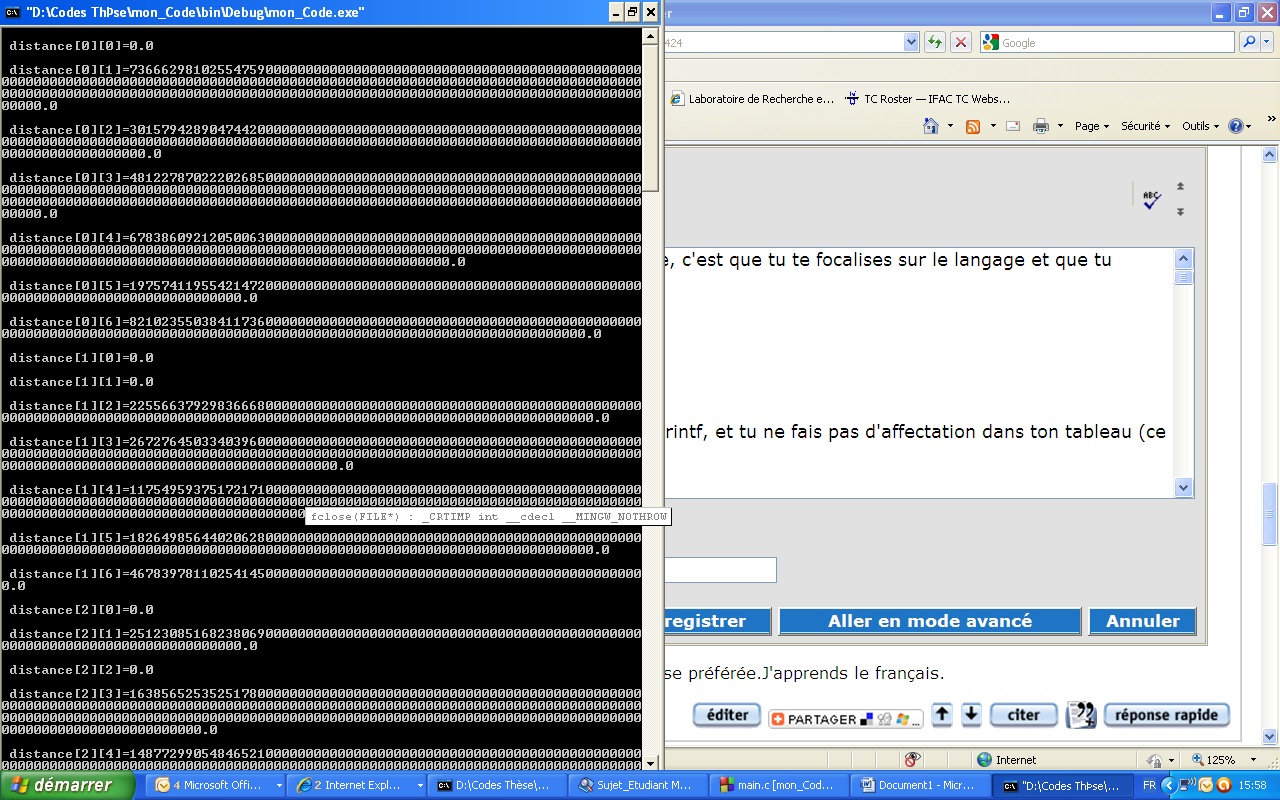Image resolution: width=1280 pixels, height=800 pixels.
Task: Click the tray icon just left of the clock
Action: point(1223,785)
